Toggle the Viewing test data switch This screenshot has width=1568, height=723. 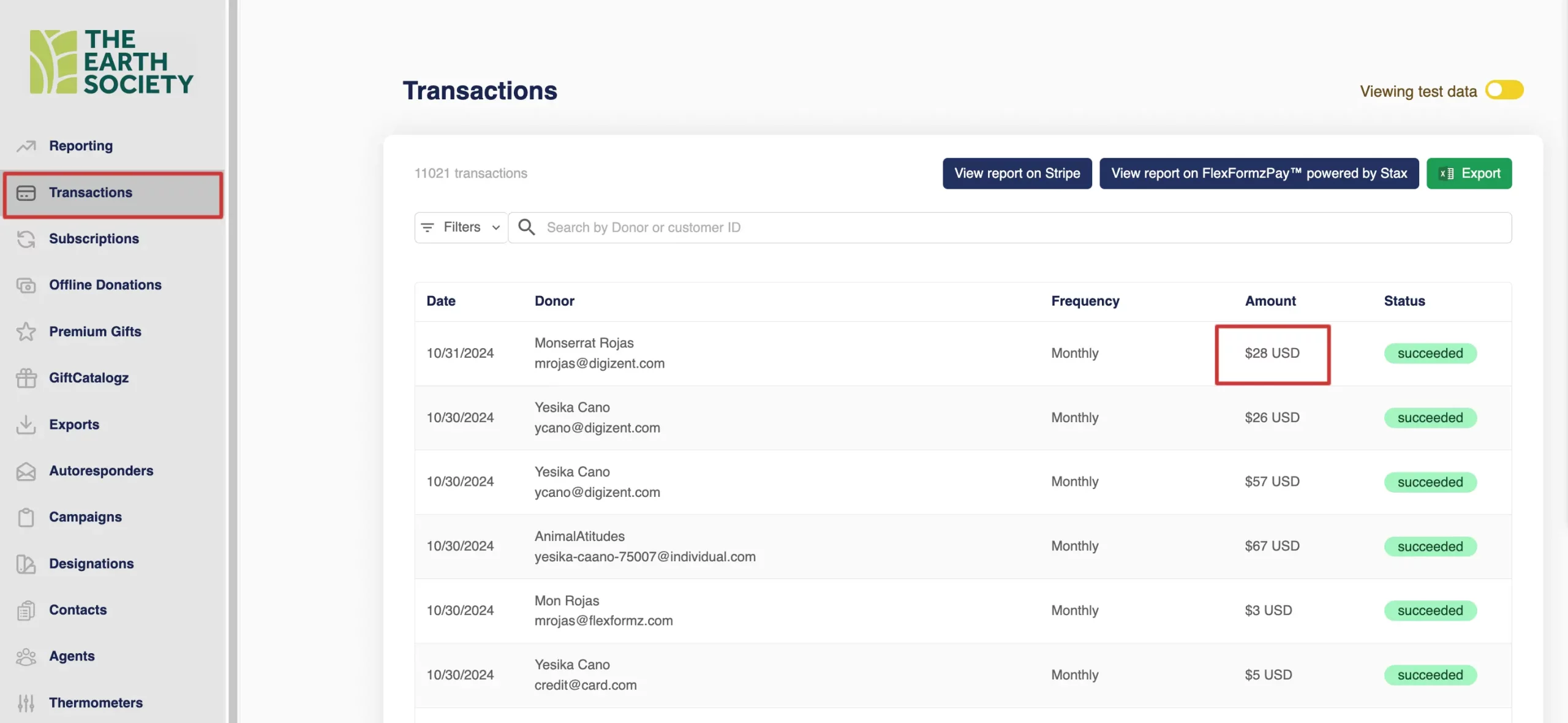point(1504,91)
